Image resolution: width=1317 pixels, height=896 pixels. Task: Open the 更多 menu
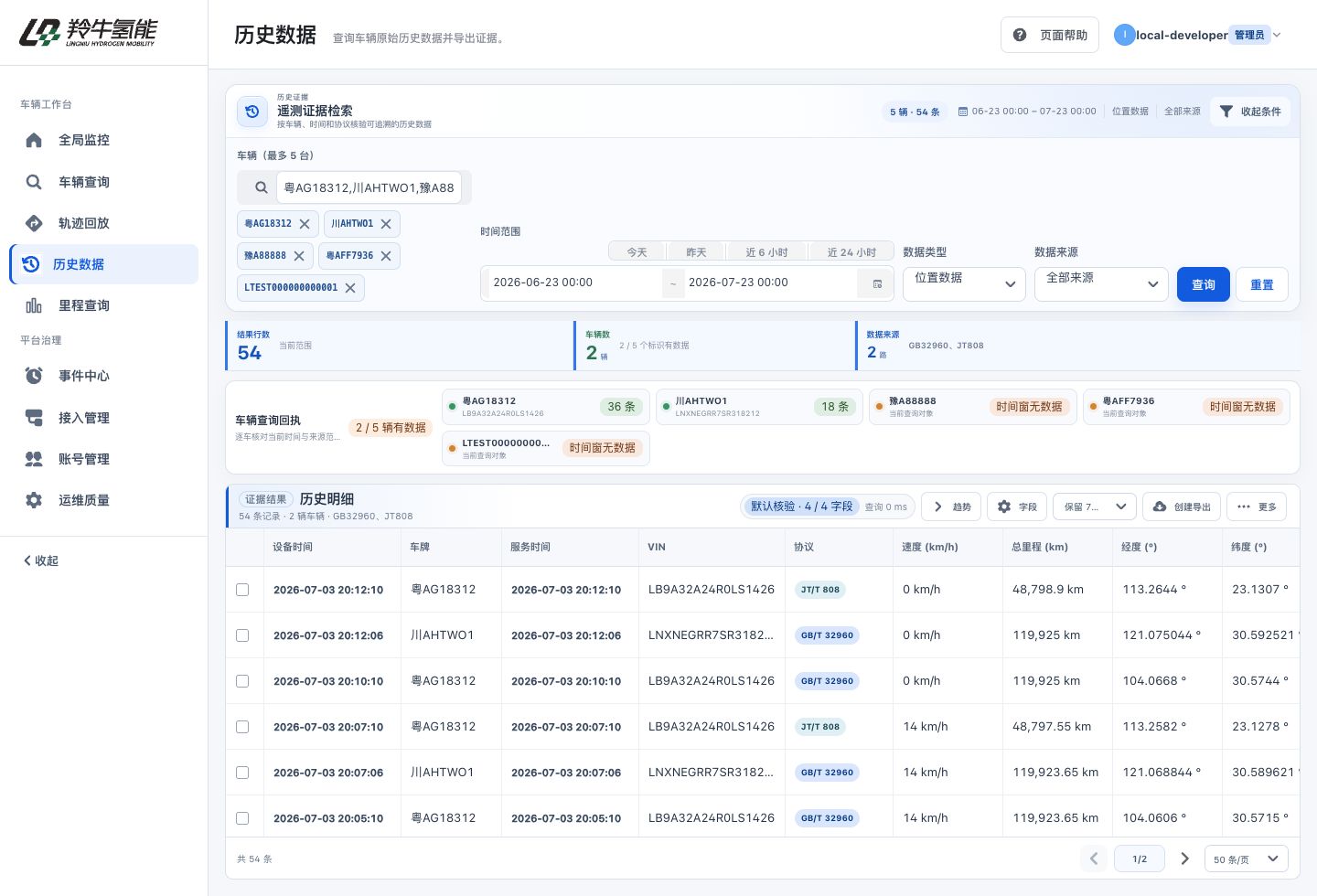[1257, 507]
